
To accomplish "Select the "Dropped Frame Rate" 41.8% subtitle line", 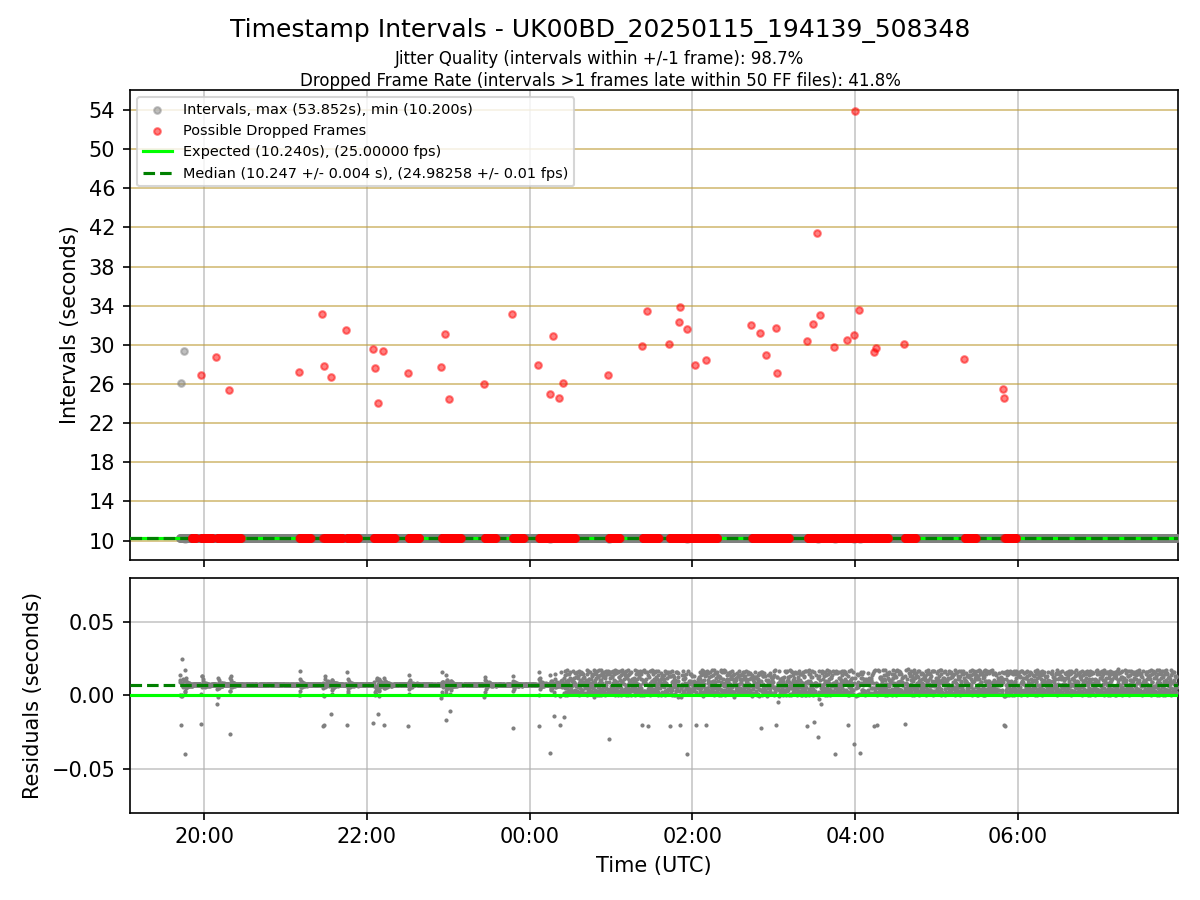I will click(600, 80).
